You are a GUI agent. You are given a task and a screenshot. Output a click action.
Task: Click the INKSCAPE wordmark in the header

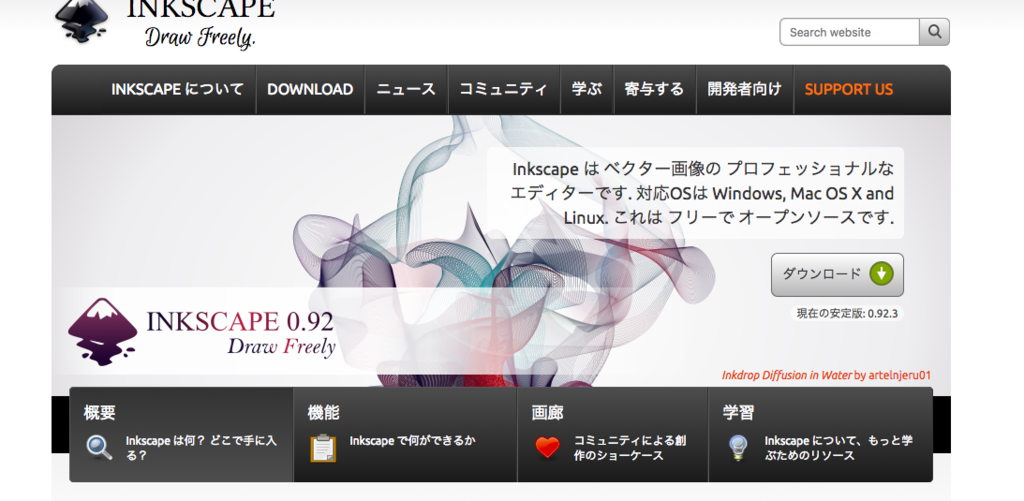200,8
